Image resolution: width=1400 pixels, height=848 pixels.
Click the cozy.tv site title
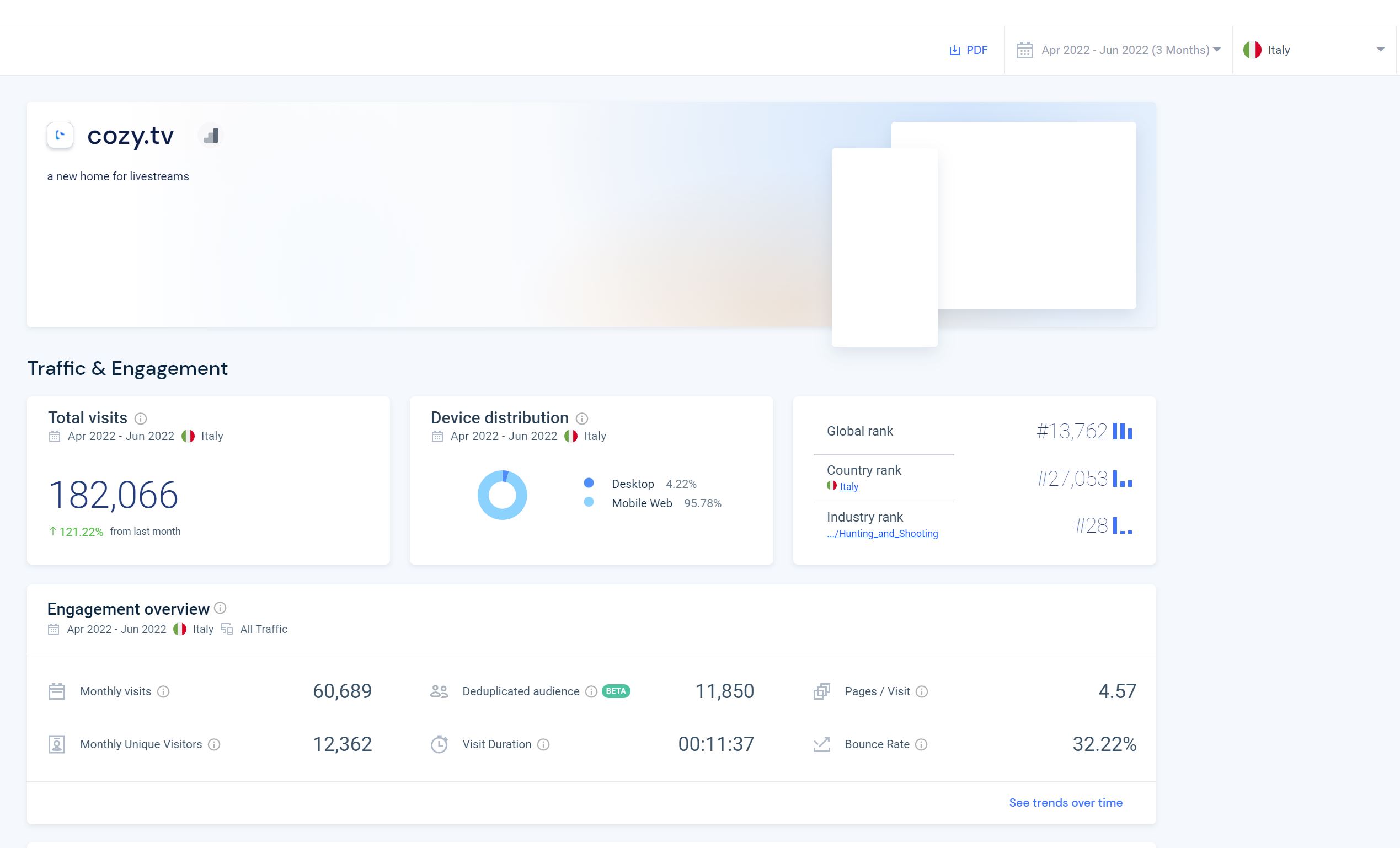click(131, 136)
